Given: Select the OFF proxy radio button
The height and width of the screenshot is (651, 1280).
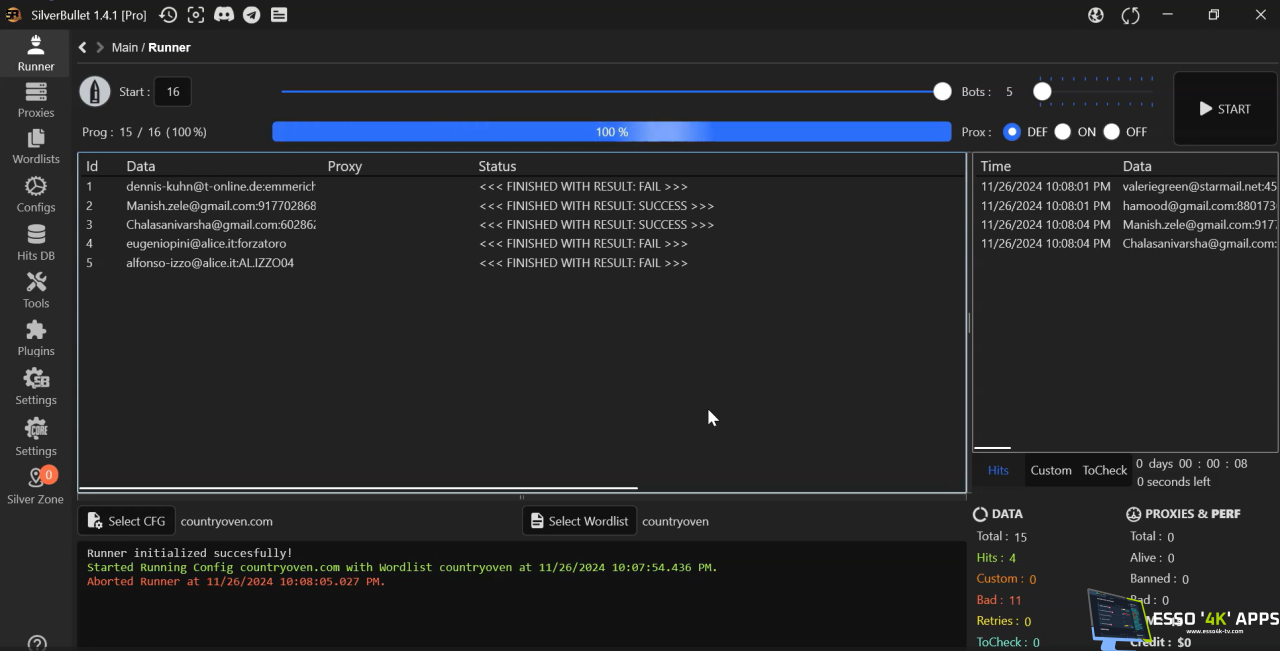Looking at the screenshot, I should (1111, 132).
